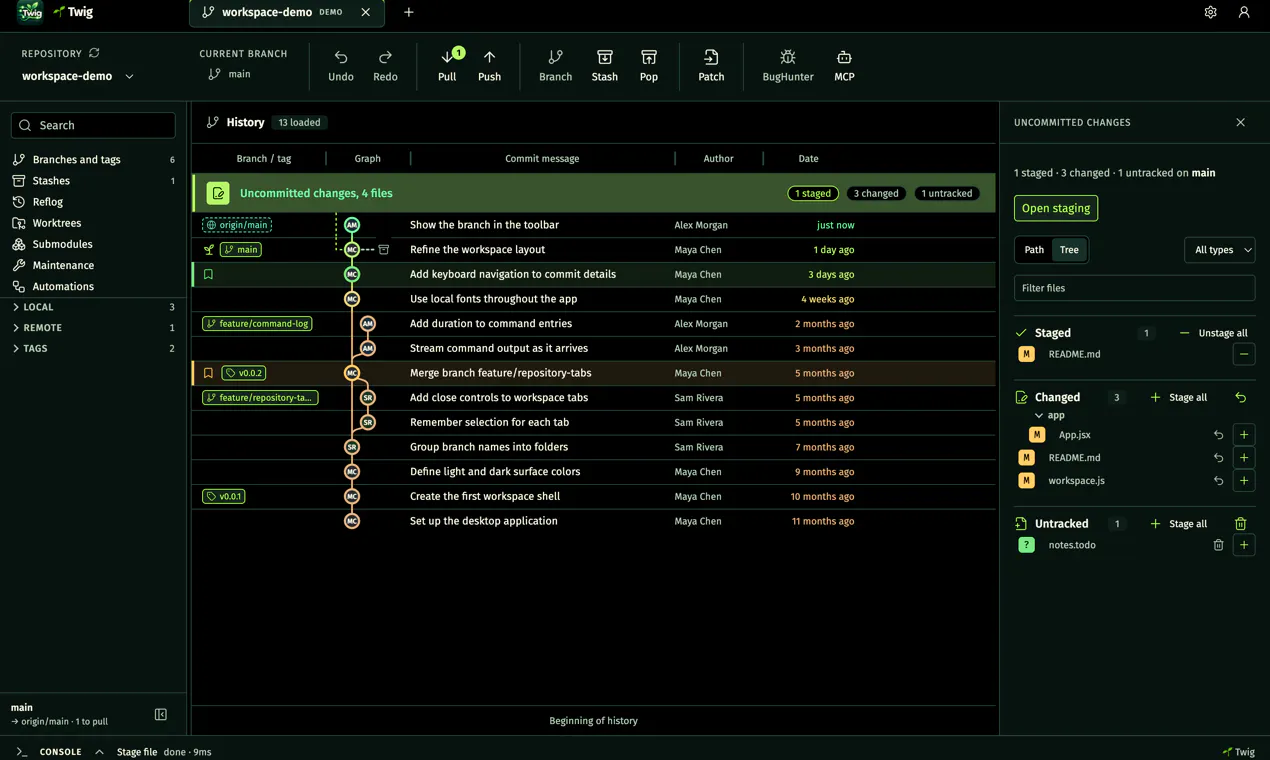Open the MCP tool
This screenshot has height=760, width=1270.
[844, 66]
